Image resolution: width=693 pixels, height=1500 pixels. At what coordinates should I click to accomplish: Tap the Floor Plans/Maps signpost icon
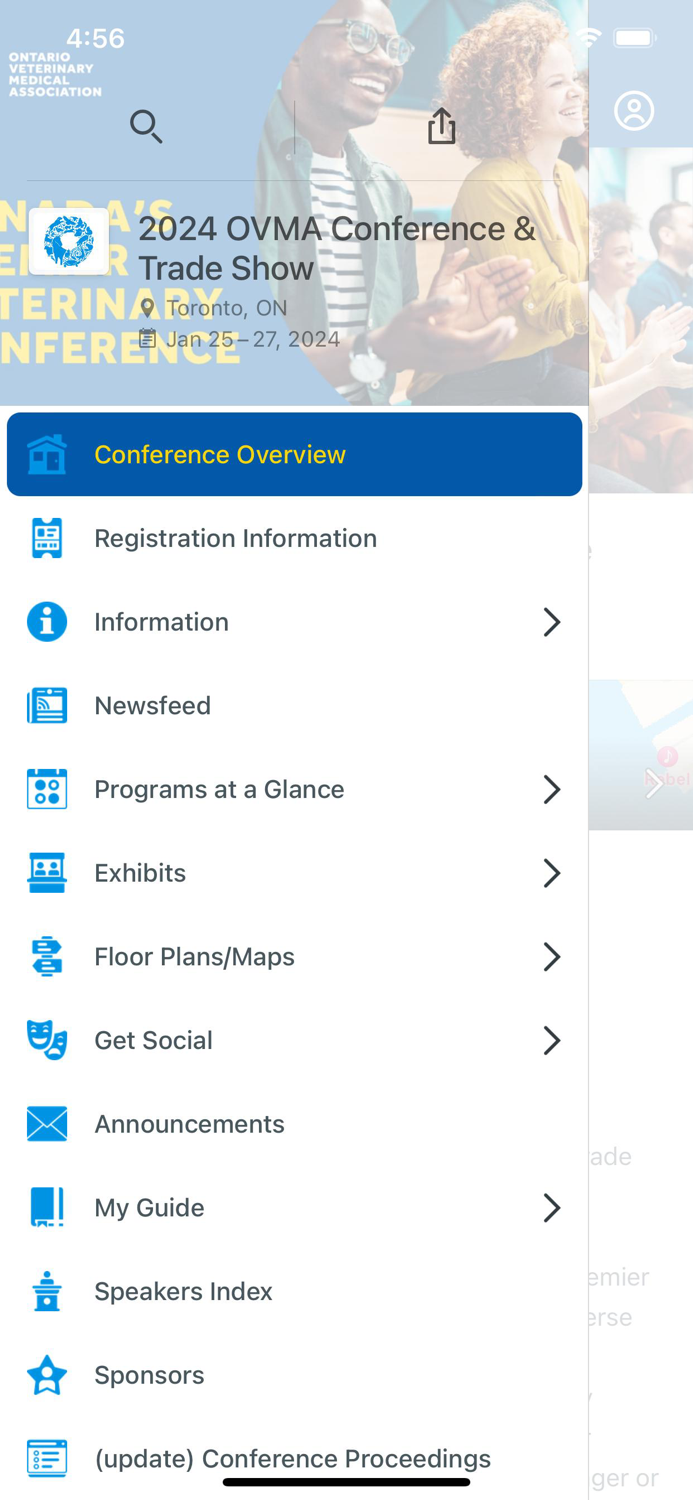click(46, 957)
